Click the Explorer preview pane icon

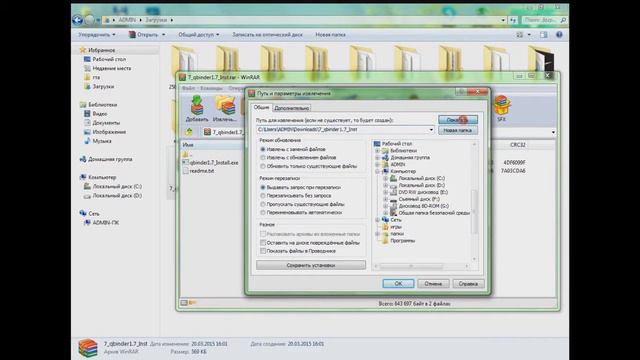coord(544,35)
